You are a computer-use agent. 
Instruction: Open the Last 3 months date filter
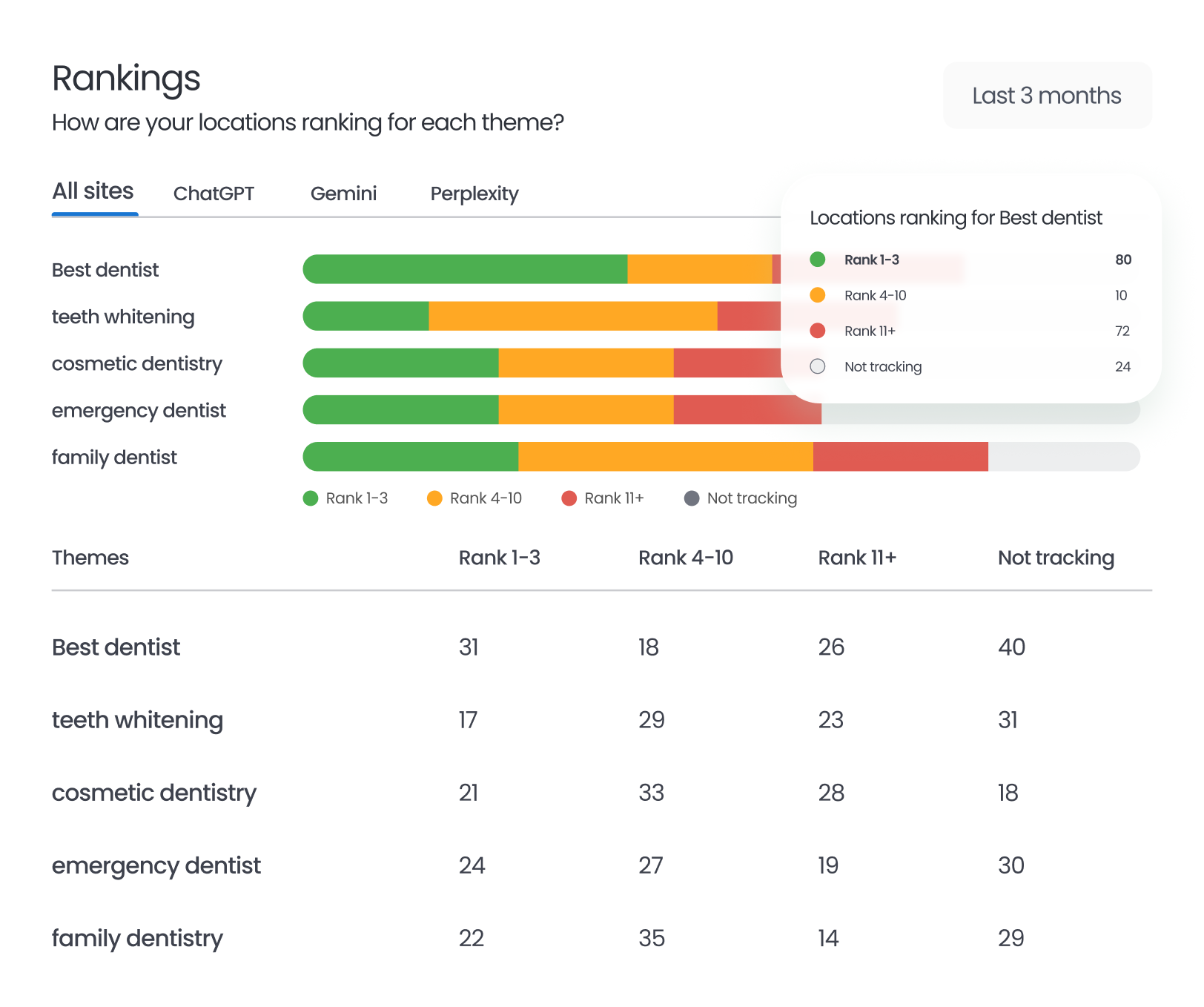1046,96
